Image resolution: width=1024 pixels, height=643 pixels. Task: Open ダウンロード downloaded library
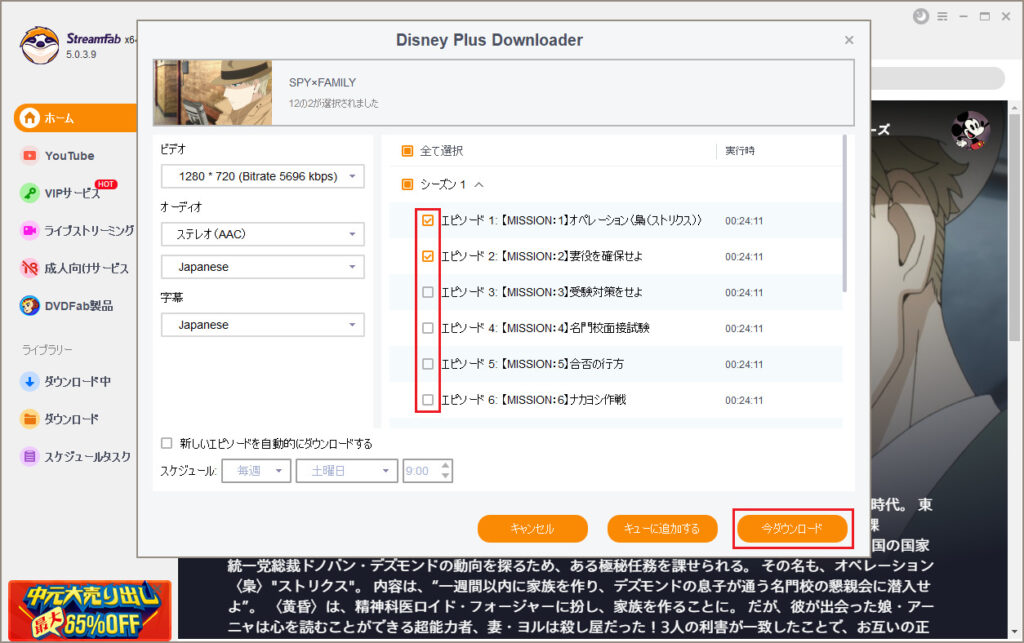pyautogui.click(x=71, y=419)
